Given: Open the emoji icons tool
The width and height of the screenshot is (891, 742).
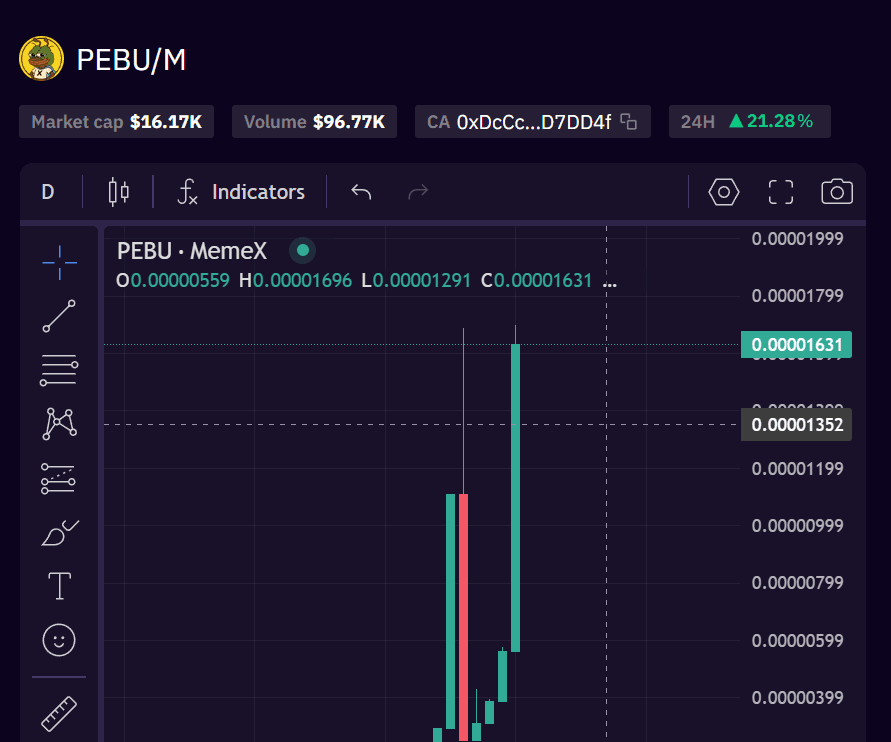Looking at the screenshot, I should coord(59,640).
